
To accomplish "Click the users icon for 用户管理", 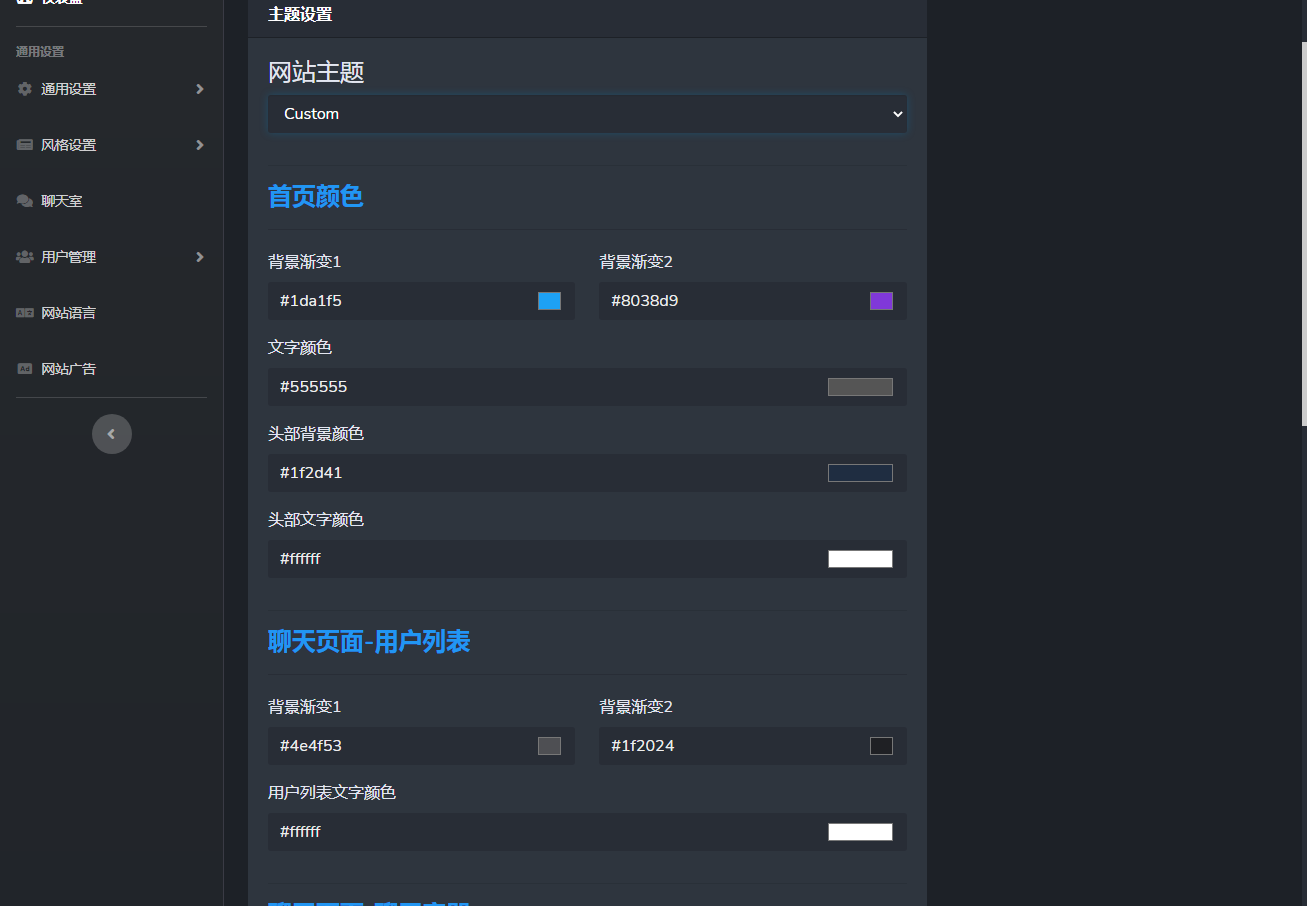I will pos(25,257).
